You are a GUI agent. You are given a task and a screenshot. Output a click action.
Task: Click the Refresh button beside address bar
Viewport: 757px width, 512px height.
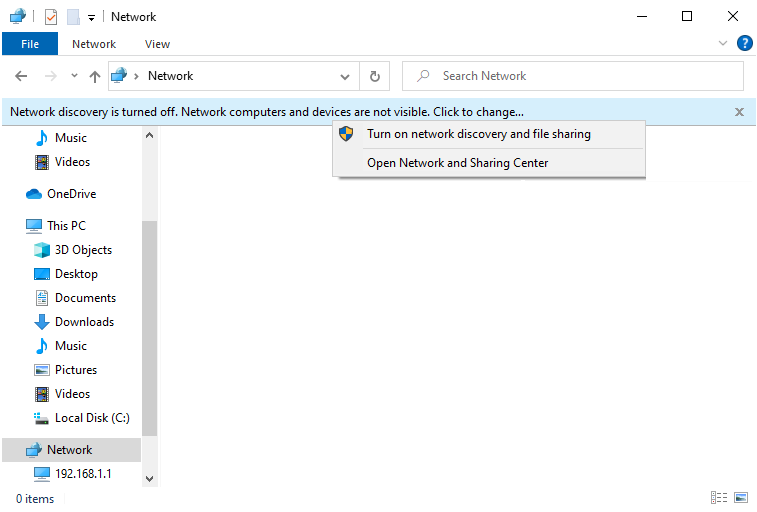[x=375, y=76]
